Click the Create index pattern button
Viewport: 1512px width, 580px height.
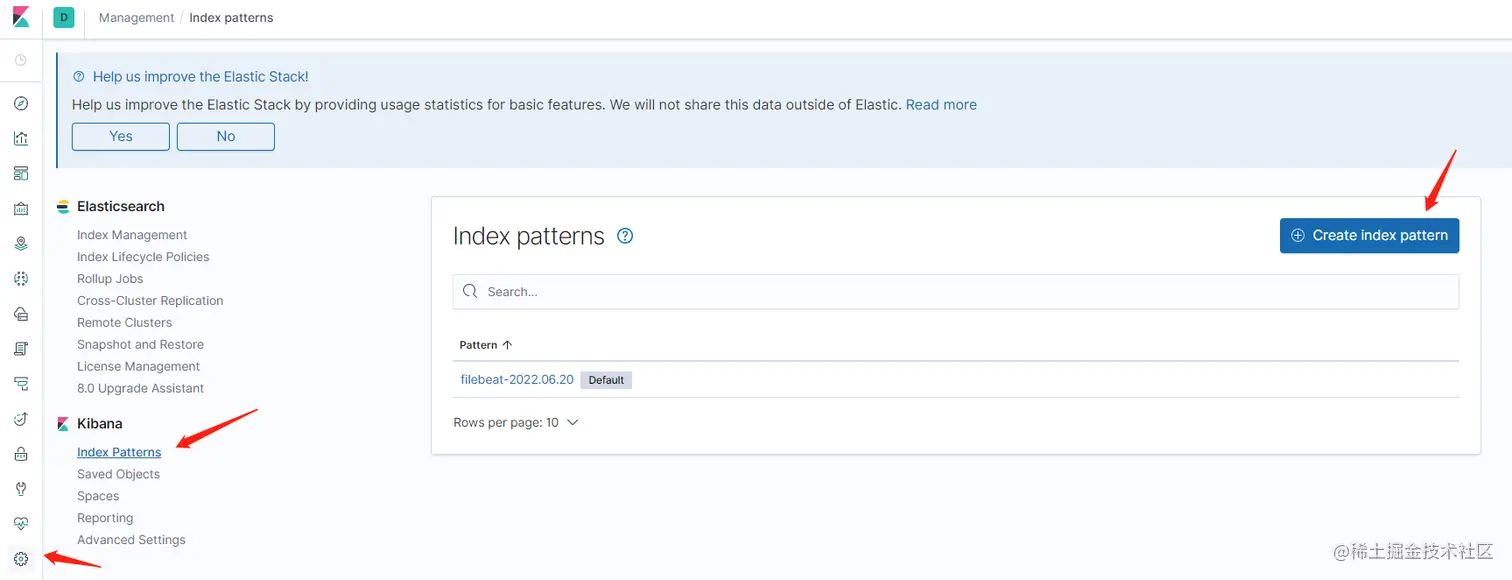tap(1369, 236)
